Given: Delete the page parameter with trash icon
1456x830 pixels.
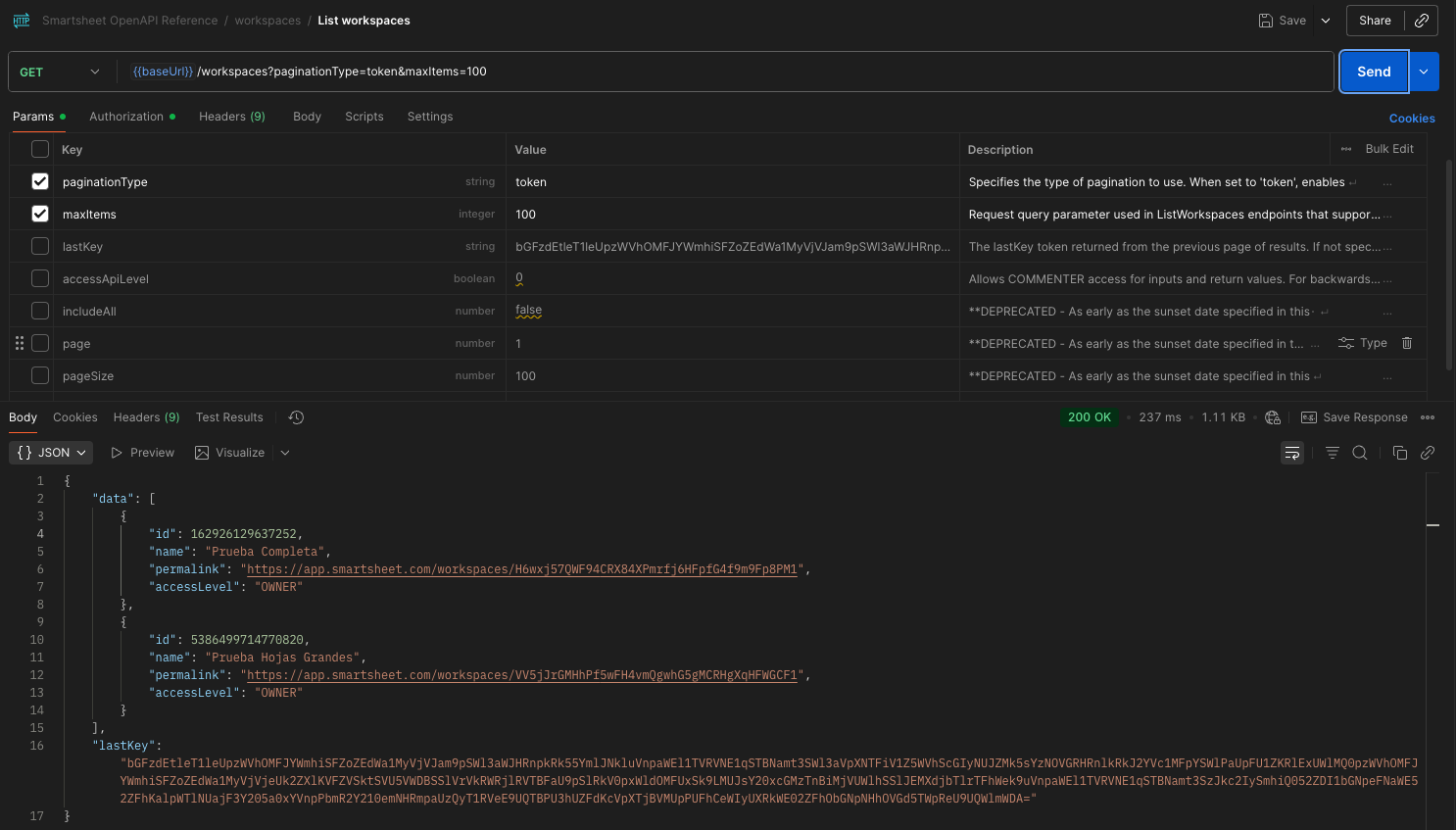Looking at the screenshot, I should [1407, 343].
